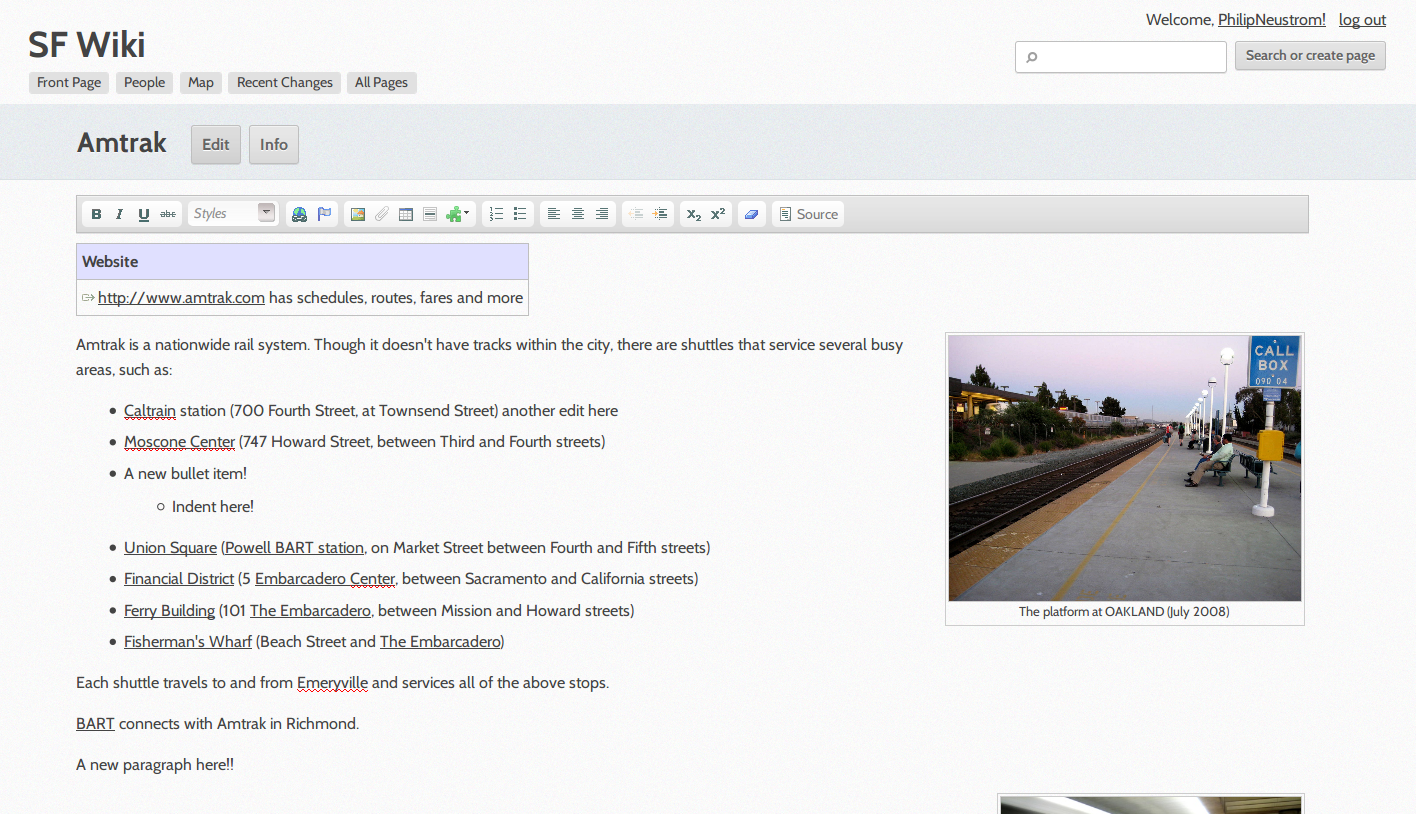Place cursor in 'Indent here!' sub-bullet
The width and height of the screenshot is (1416, 814).
213,507
